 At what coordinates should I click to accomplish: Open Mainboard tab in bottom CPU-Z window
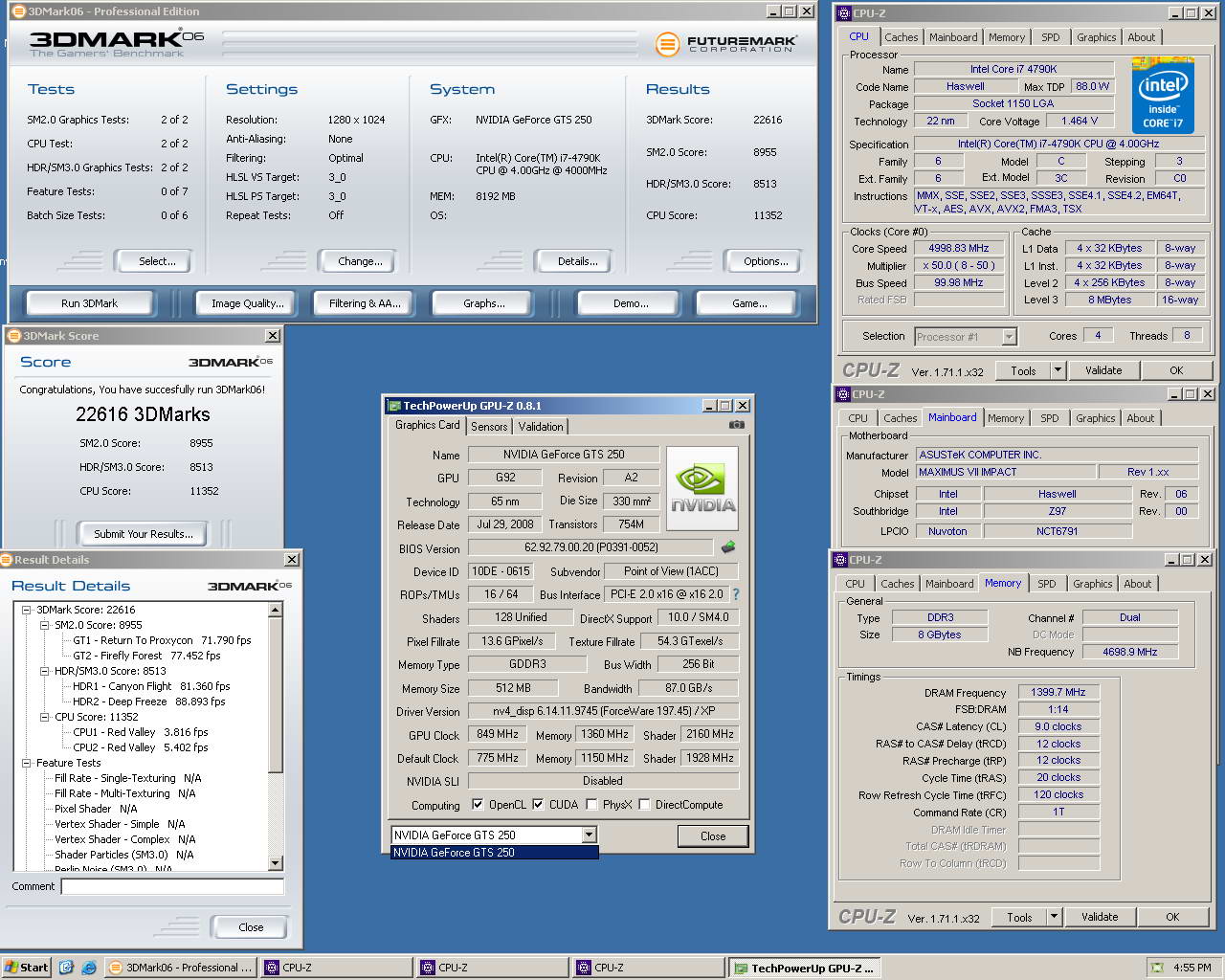pos(948,584)
